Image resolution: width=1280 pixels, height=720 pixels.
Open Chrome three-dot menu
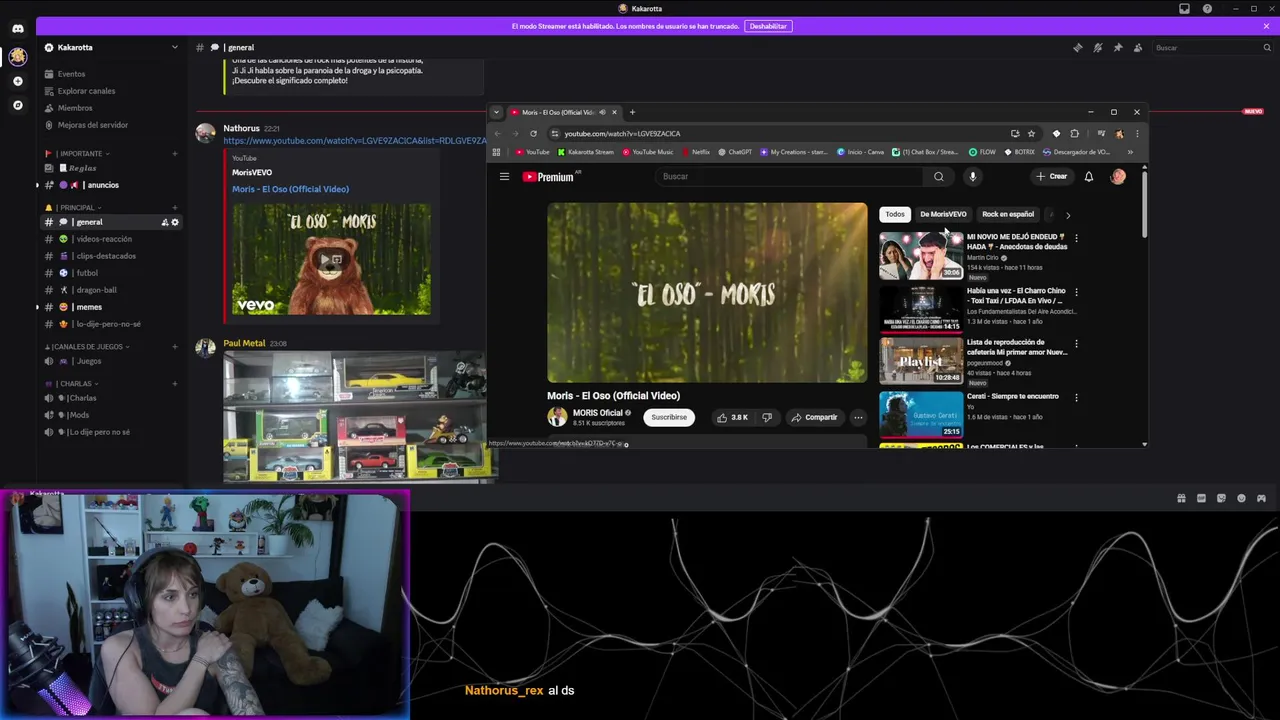coord(1136,133)
